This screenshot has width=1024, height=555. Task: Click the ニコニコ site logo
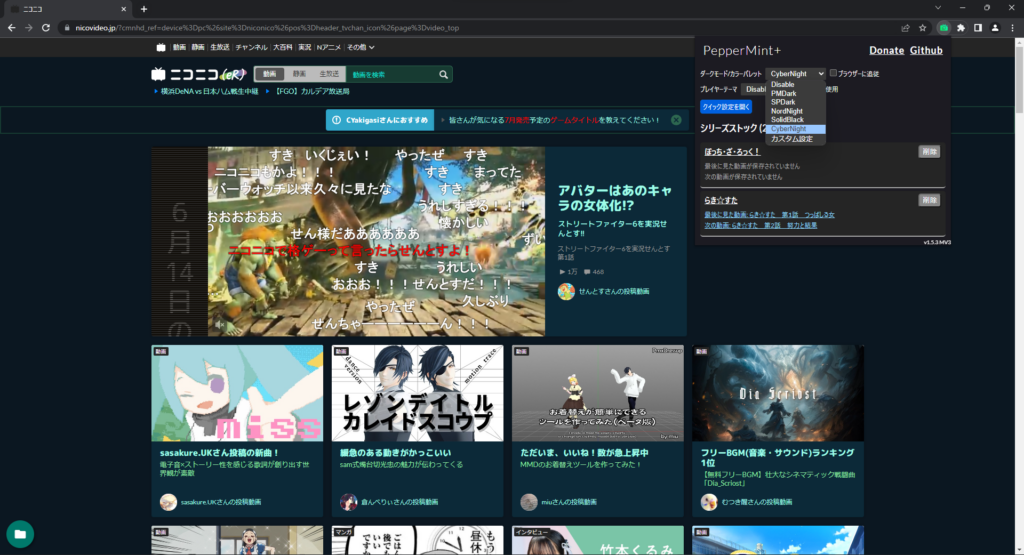pos(199,74)
